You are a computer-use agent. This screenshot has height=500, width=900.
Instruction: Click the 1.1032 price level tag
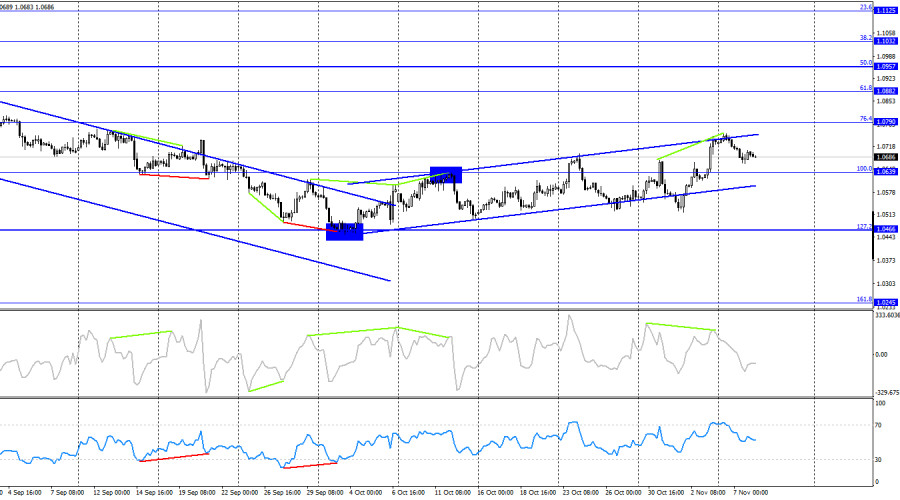(x=884, y=41)
